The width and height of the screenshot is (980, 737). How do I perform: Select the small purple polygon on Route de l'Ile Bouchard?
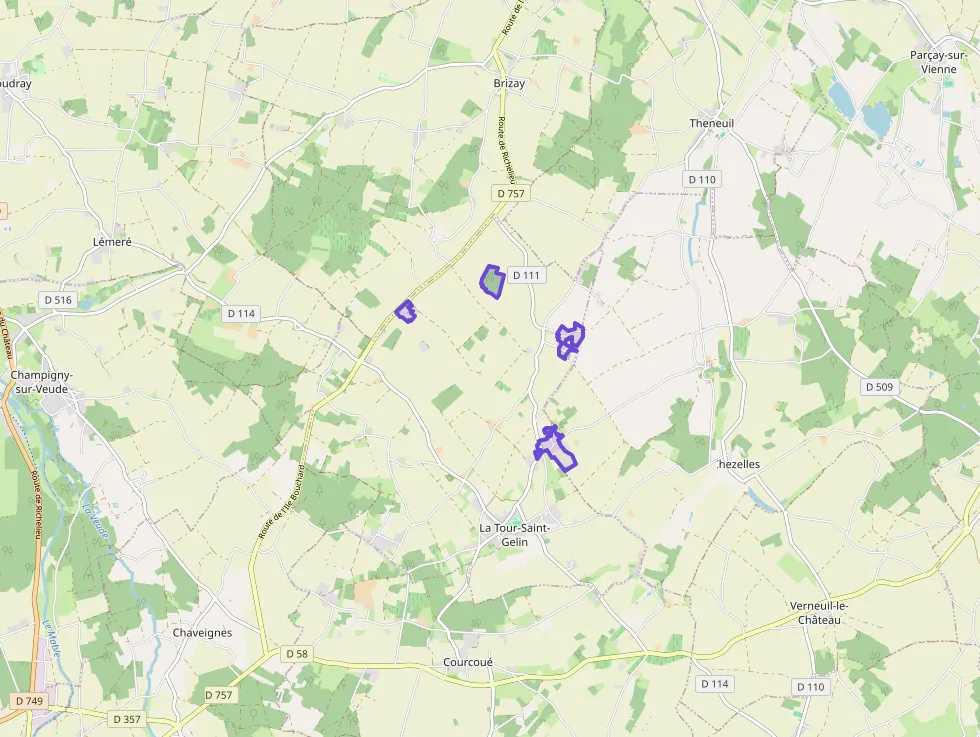point(406,311)
